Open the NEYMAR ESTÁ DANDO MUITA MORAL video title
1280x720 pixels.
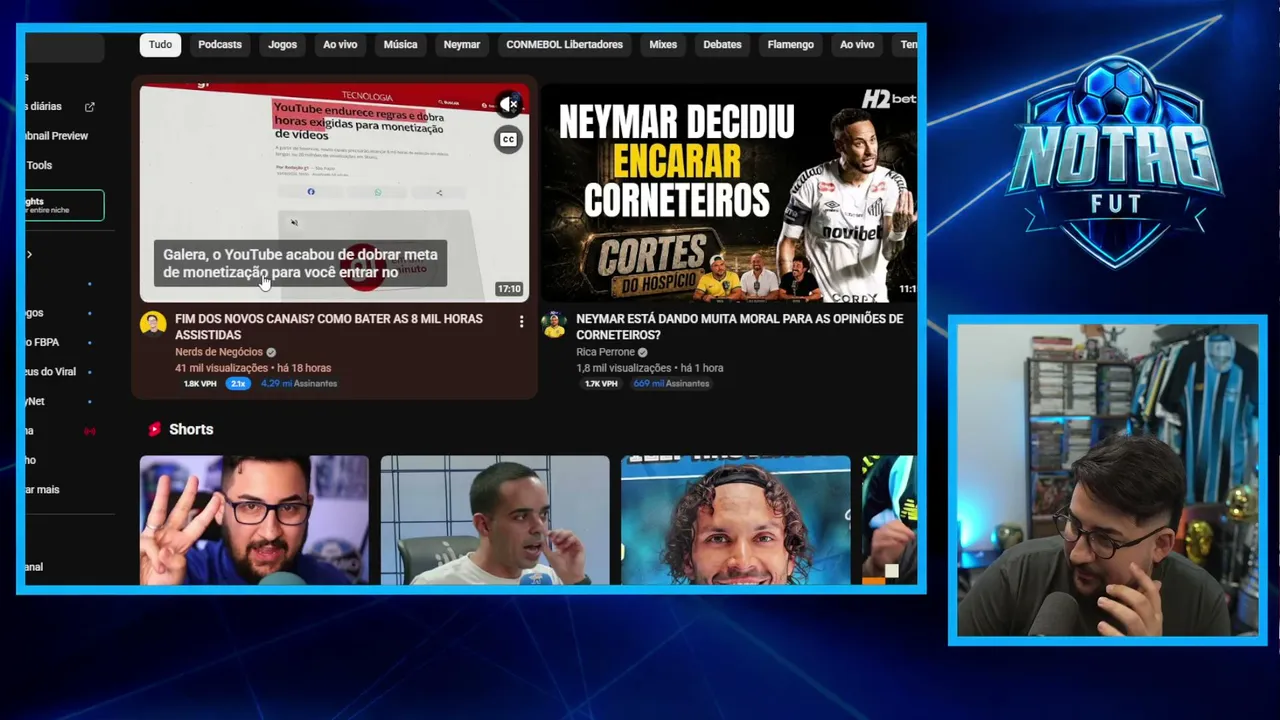pyautogui.click(x=739, y=327)
